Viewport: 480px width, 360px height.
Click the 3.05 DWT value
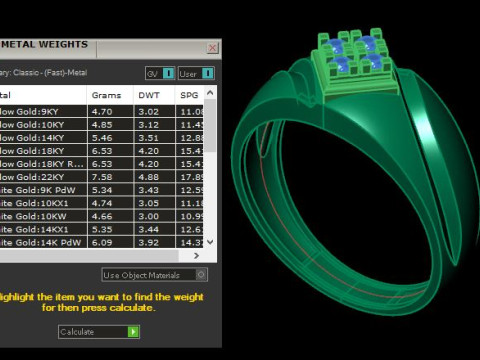coord(149,203)
